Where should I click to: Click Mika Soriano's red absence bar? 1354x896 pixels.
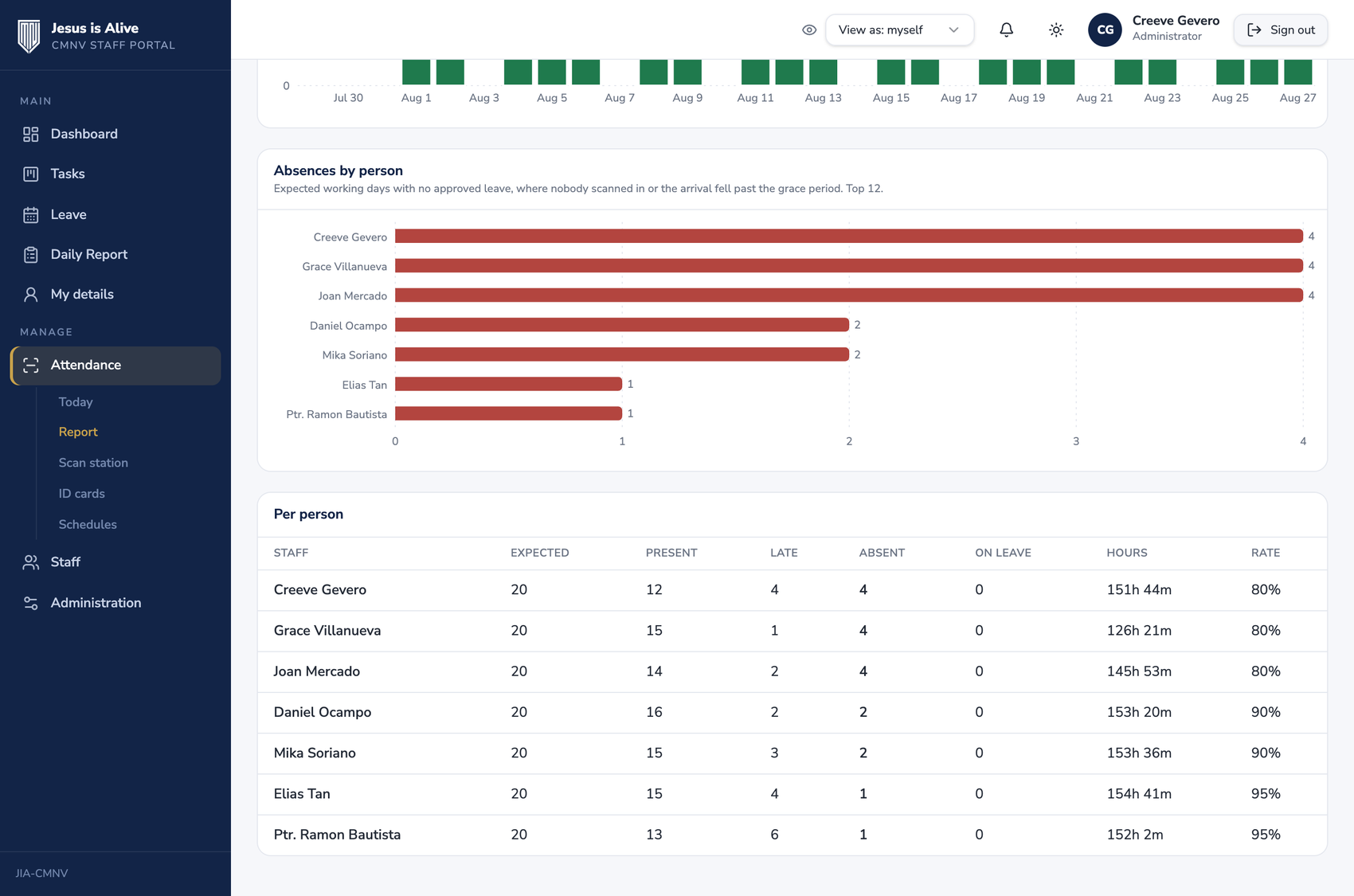click(x=622, y=354)
